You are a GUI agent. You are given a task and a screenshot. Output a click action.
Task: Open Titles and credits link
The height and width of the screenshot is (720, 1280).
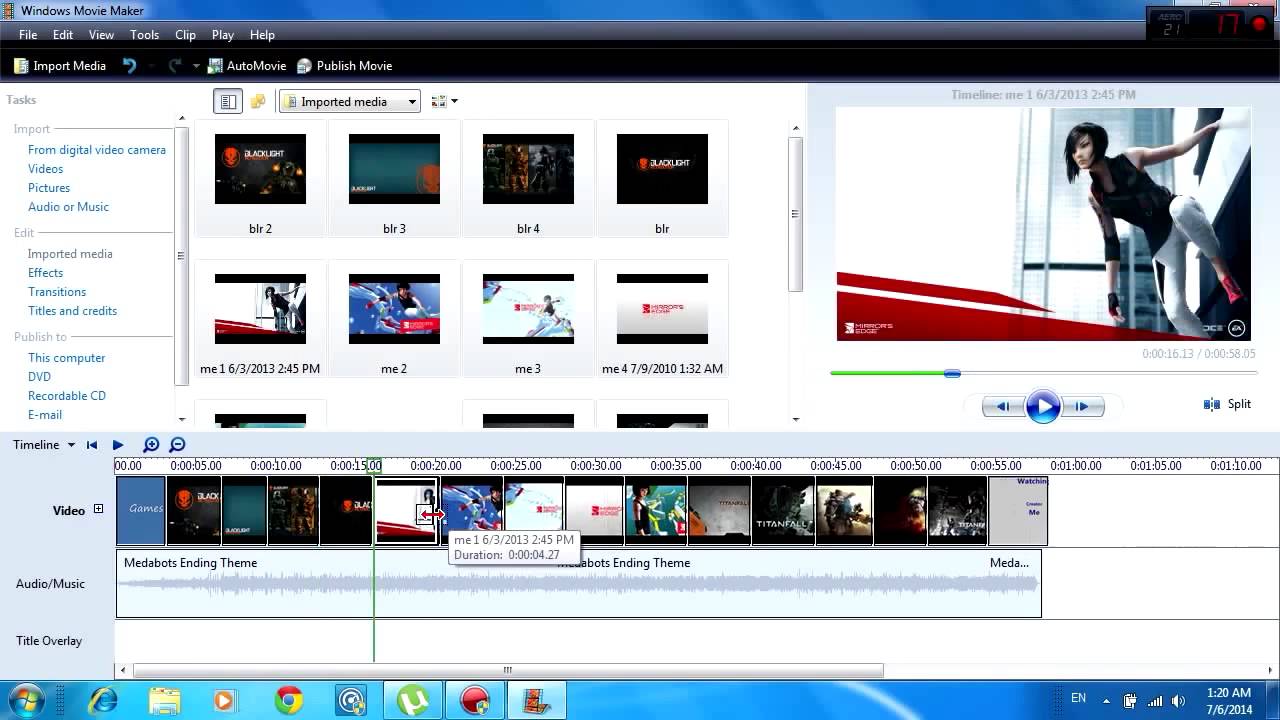pyautogui.click(x=72, y=311)
